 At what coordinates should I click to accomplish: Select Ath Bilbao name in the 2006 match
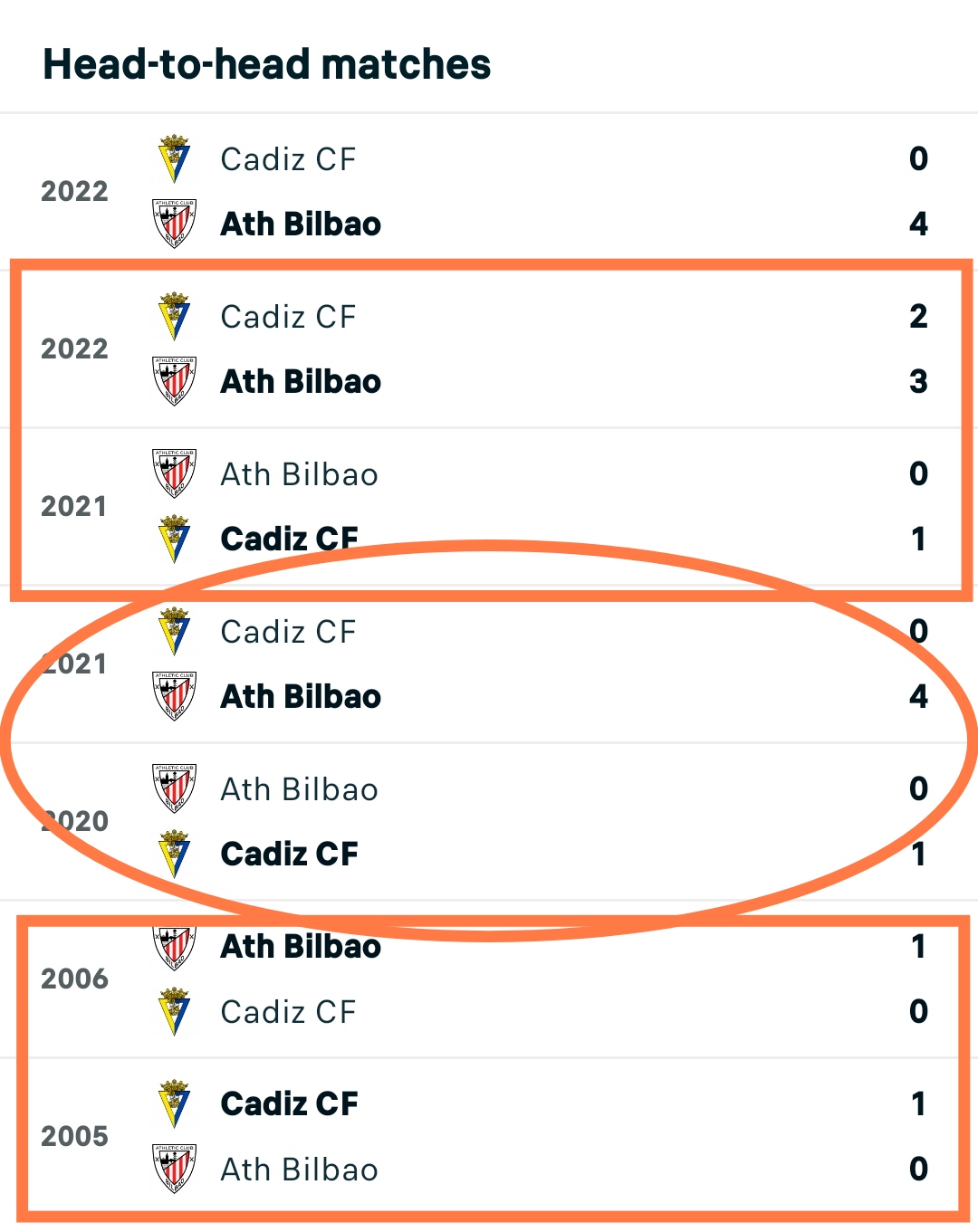tap(301, 946)
